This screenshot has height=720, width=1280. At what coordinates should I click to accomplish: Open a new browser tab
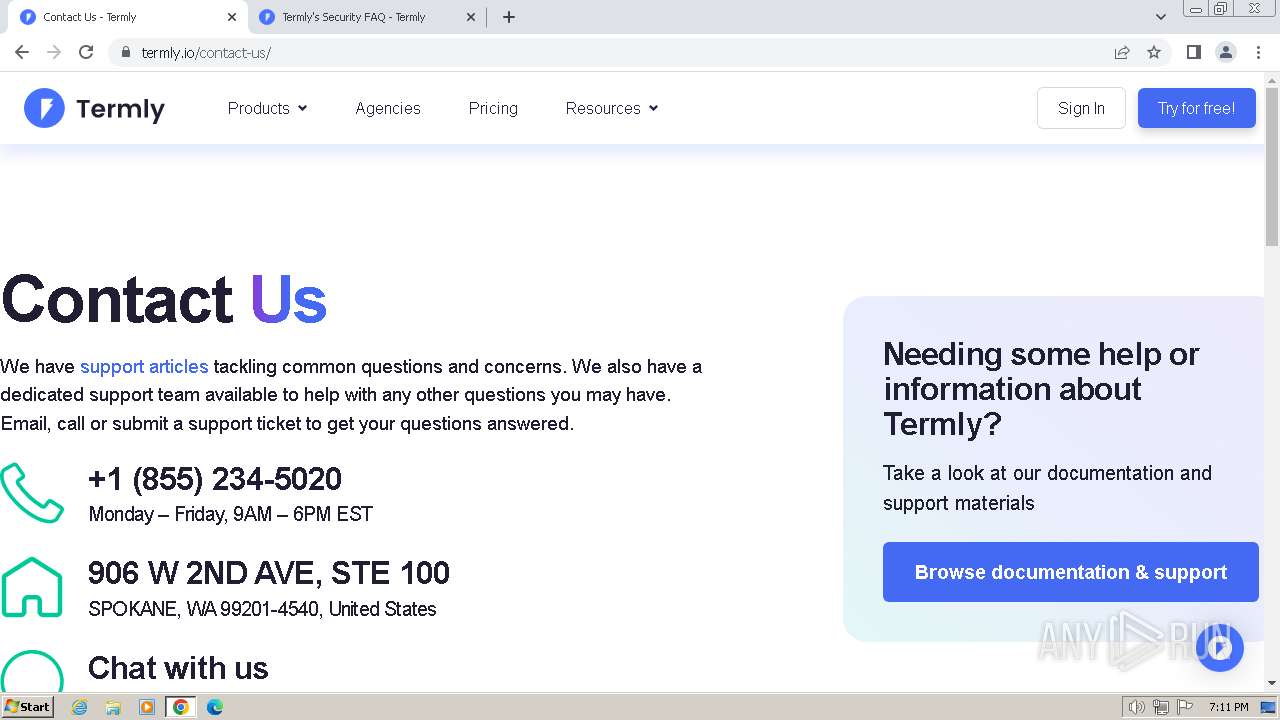(x=509, y=17)
